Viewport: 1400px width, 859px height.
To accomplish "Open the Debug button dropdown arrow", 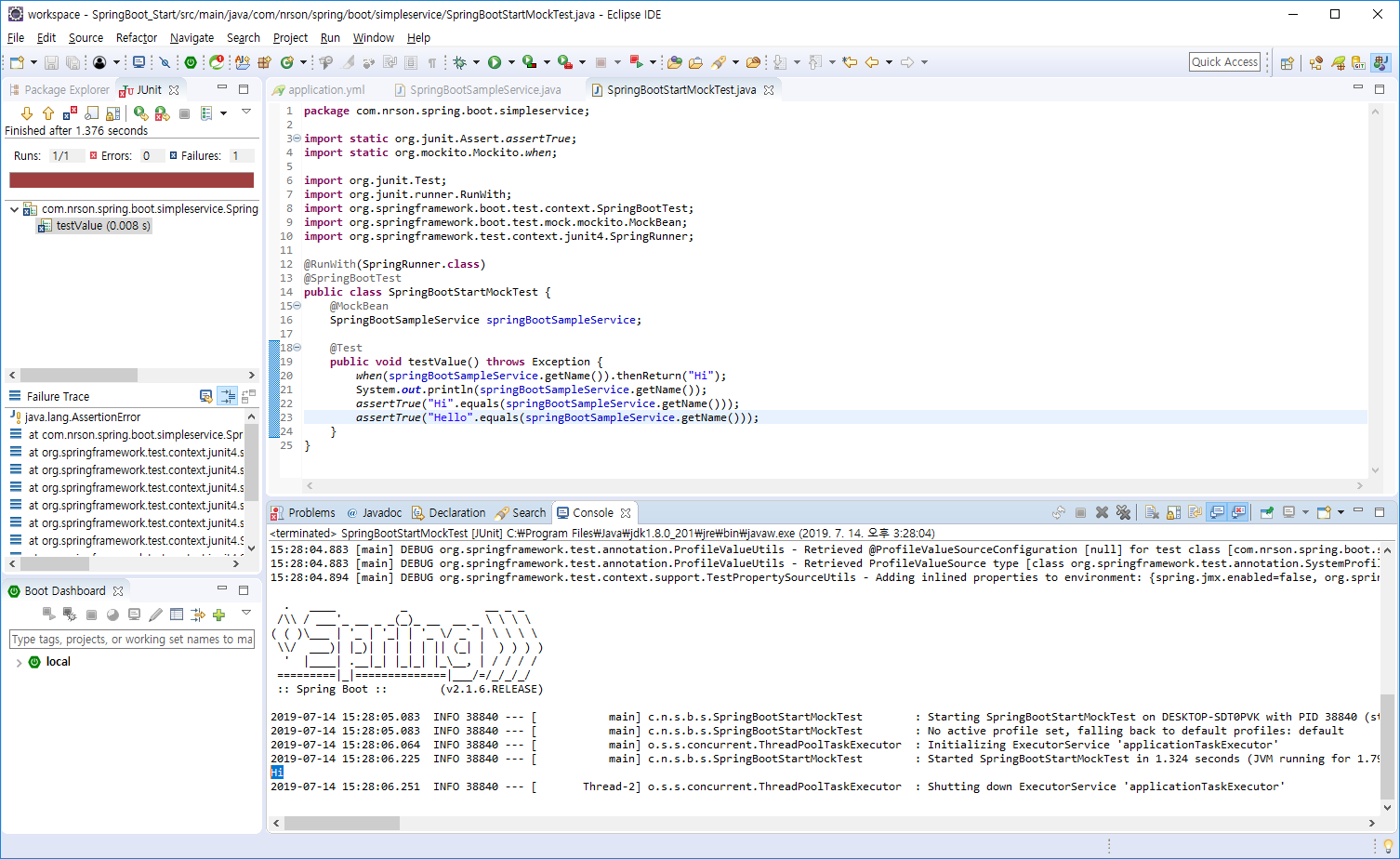I will pyautogui.click(x=476, y=62).
